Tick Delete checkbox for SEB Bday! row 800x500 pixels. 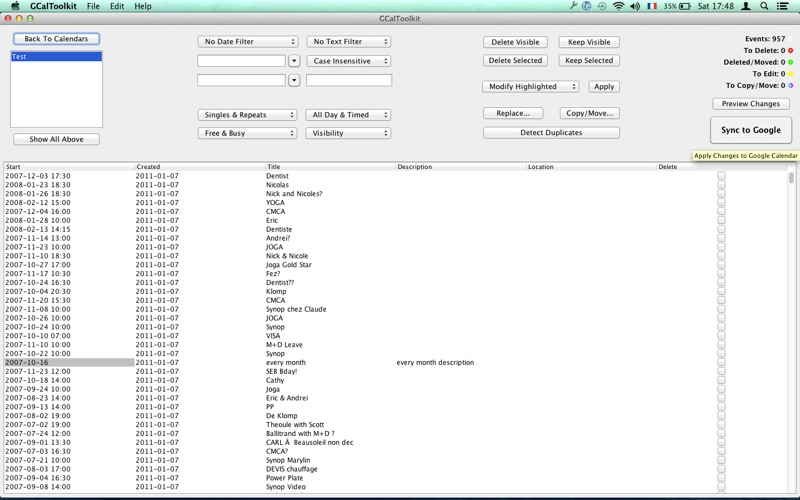[x=721, y=371]
